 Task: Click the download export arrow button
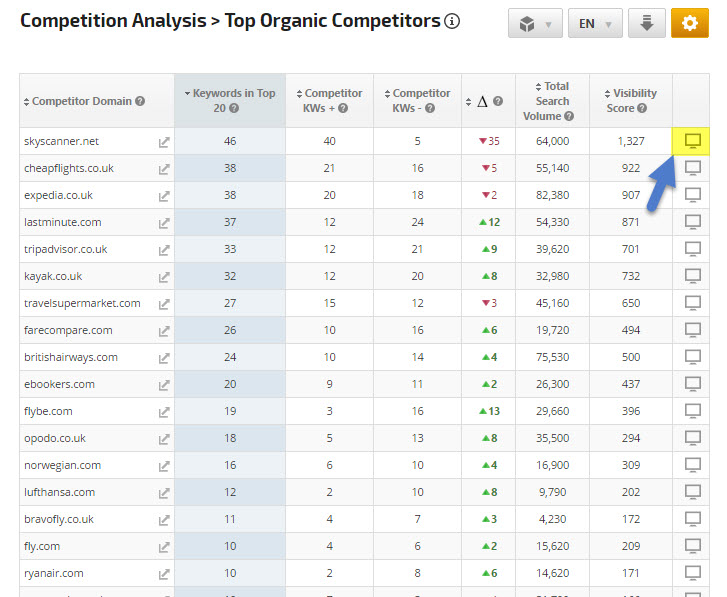(646, 23)
